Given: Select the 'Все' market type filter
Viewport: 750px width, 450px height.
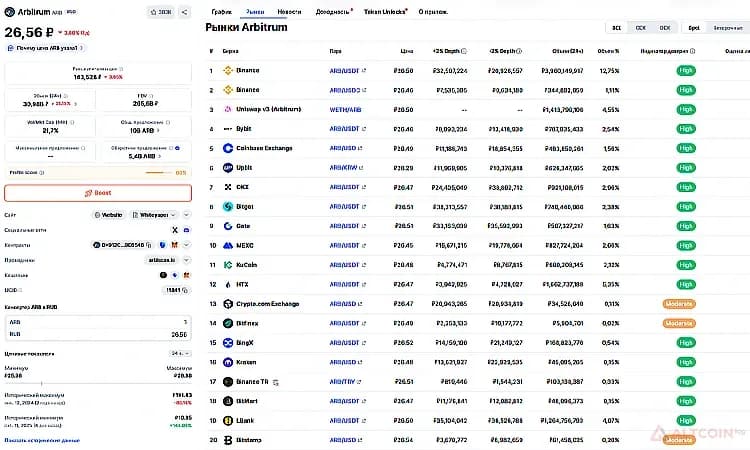Looking at the screenshot, I should coord(617,28).
